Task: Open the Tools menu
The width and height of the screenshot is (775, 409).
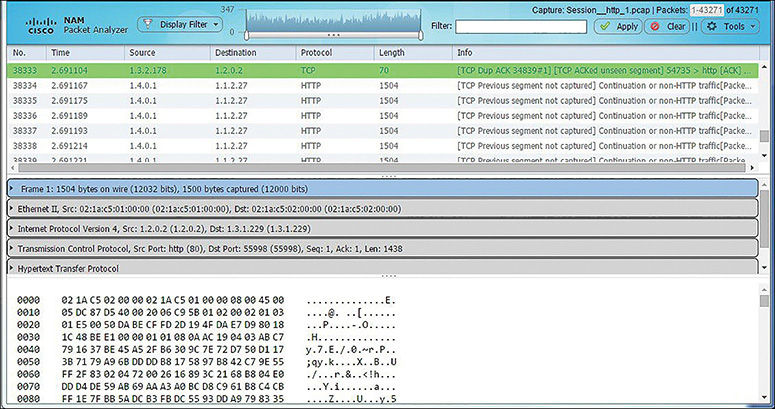Action: (x=730, y=26)
